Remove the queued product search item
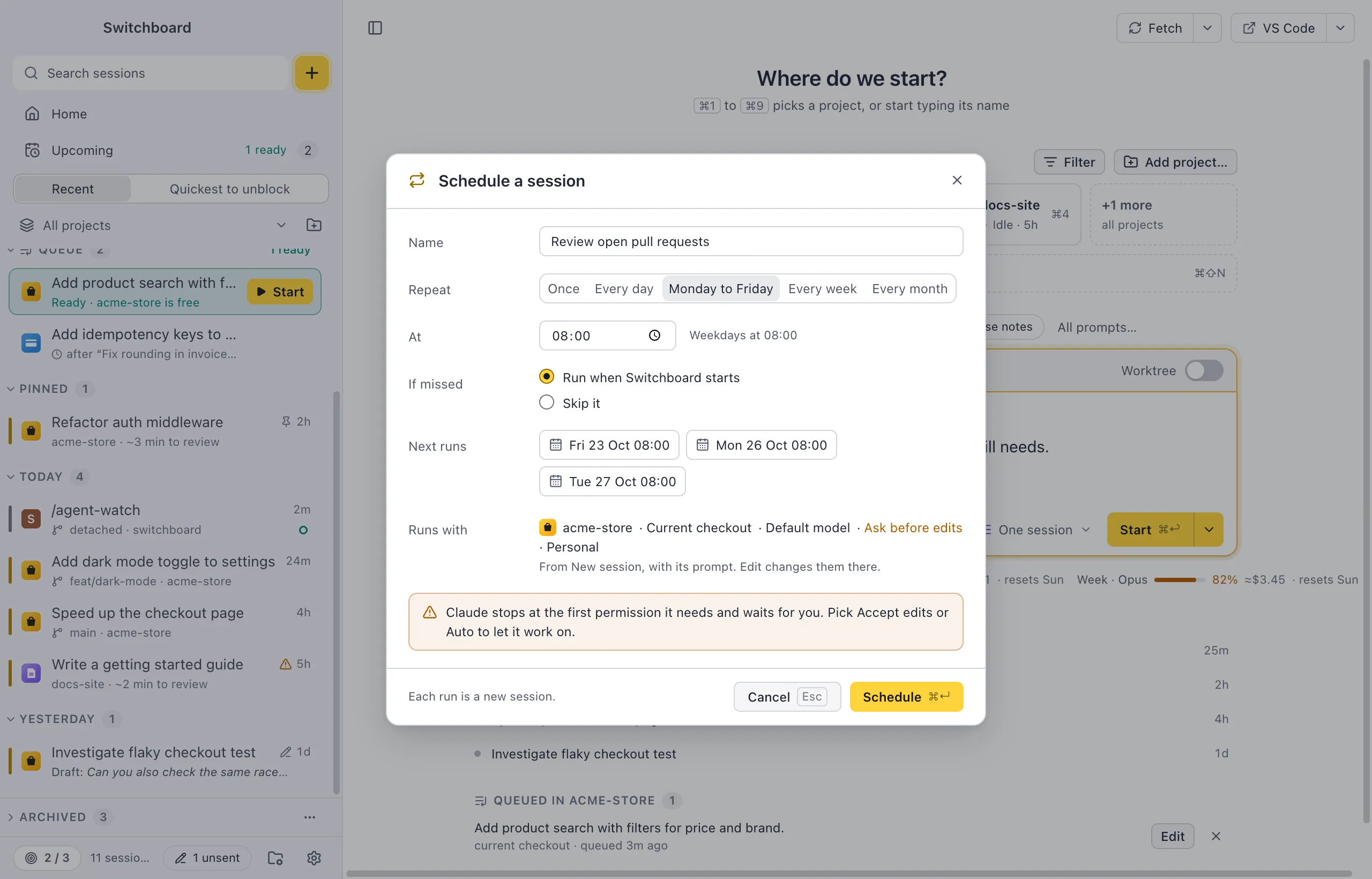1372x879 pixels. 1216,836
